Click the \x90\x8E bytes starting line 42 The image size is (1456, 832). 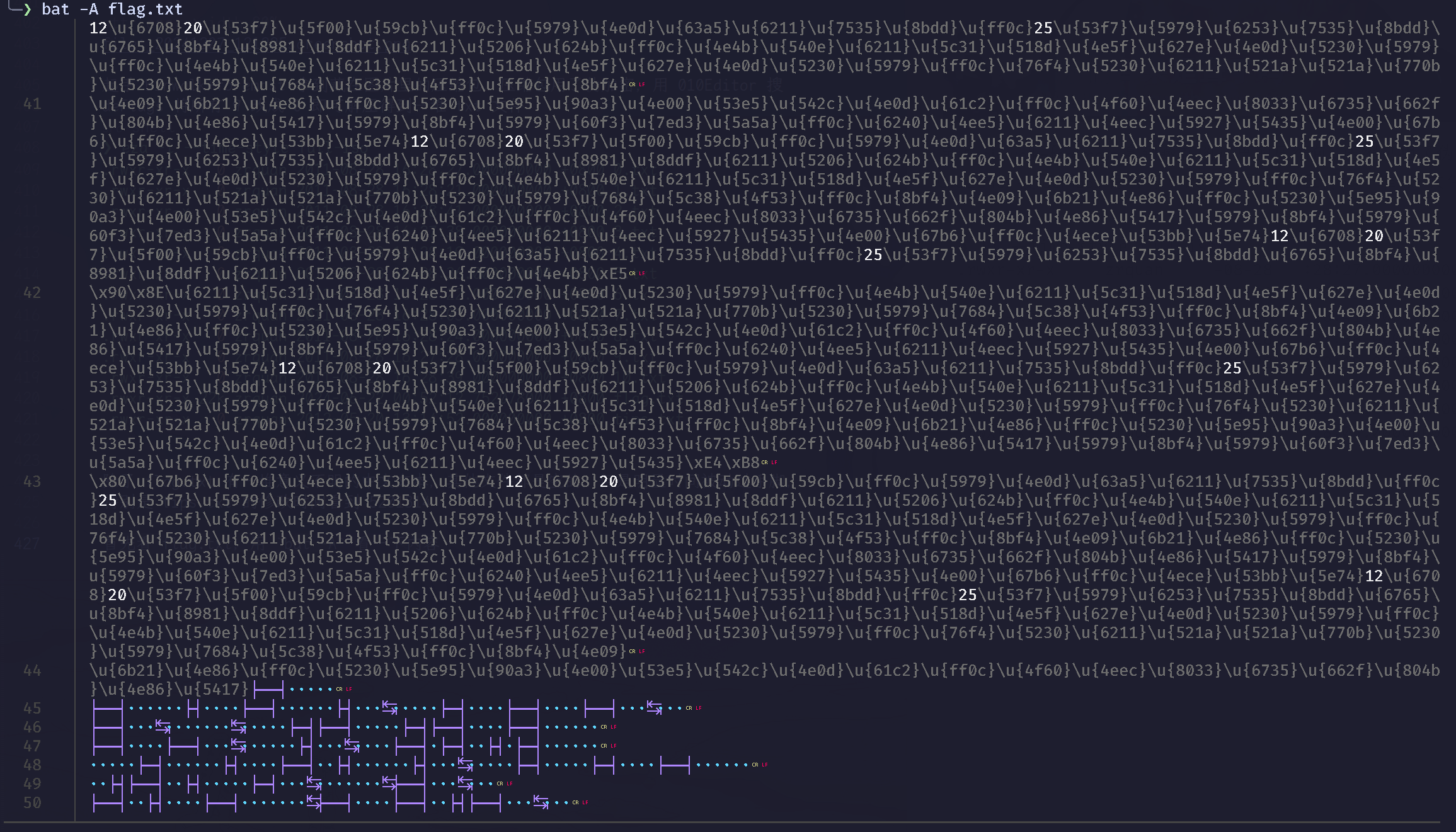pyautogui.click(x=127, y=292)
